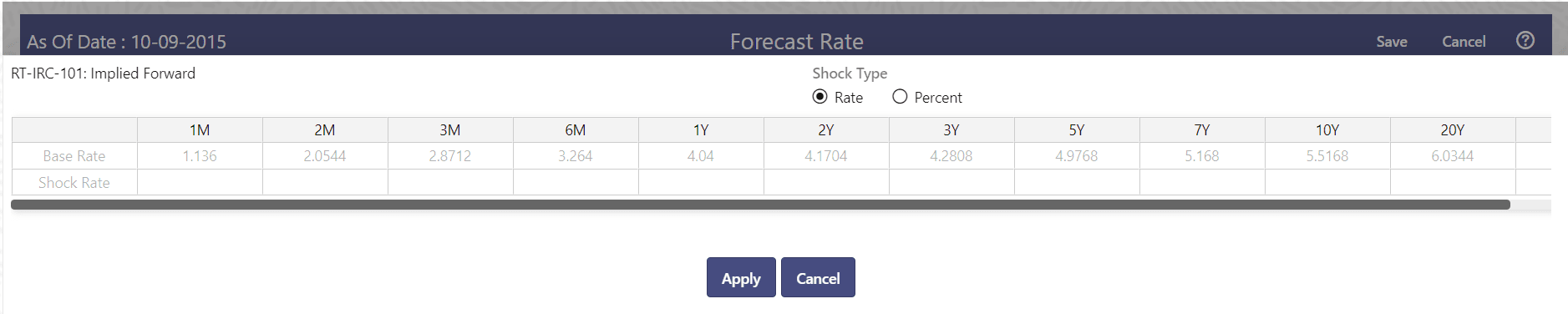Click the horizontal scrollbar below the table

coord(760,205)
